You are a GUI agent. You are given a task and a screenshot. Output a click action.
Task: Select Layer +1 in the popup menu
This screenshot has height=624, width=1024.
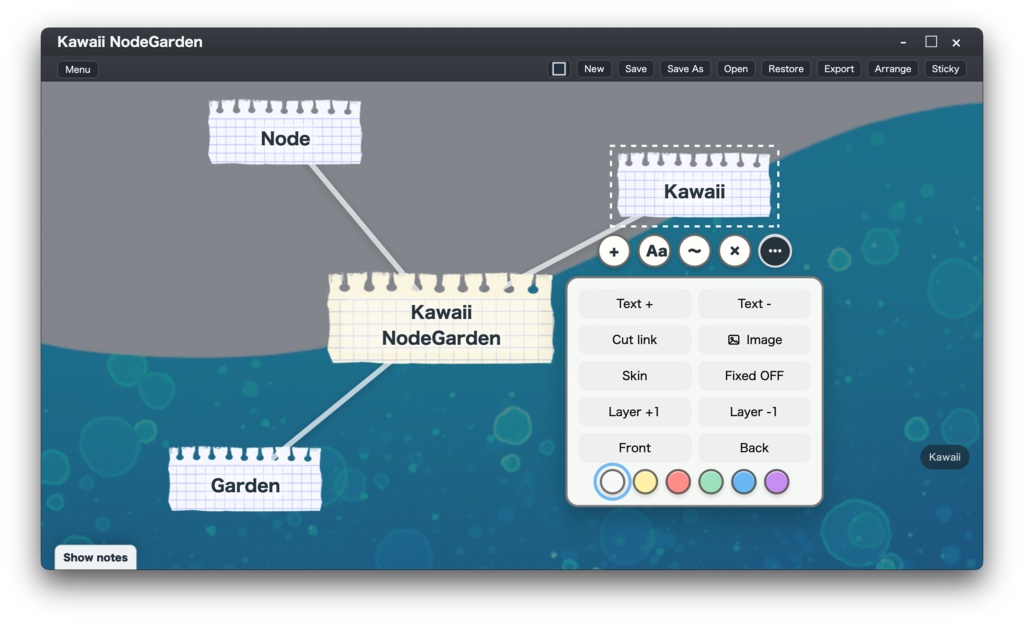pyautogui.click(x=634, y=412)
